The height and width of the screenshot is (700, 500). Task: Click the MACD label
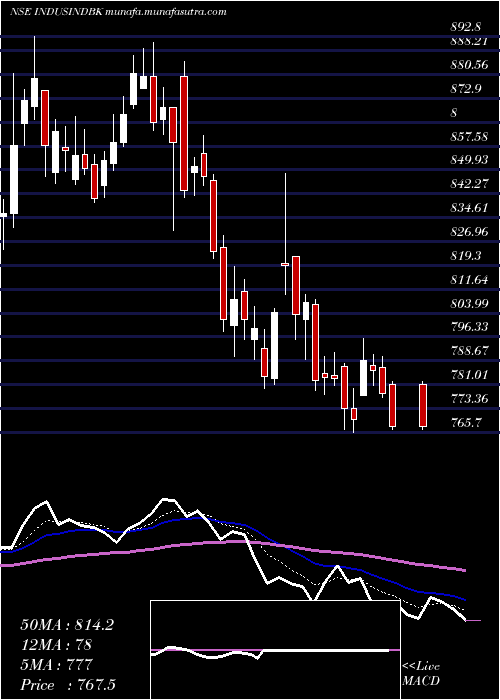click(x=421, y=681)
